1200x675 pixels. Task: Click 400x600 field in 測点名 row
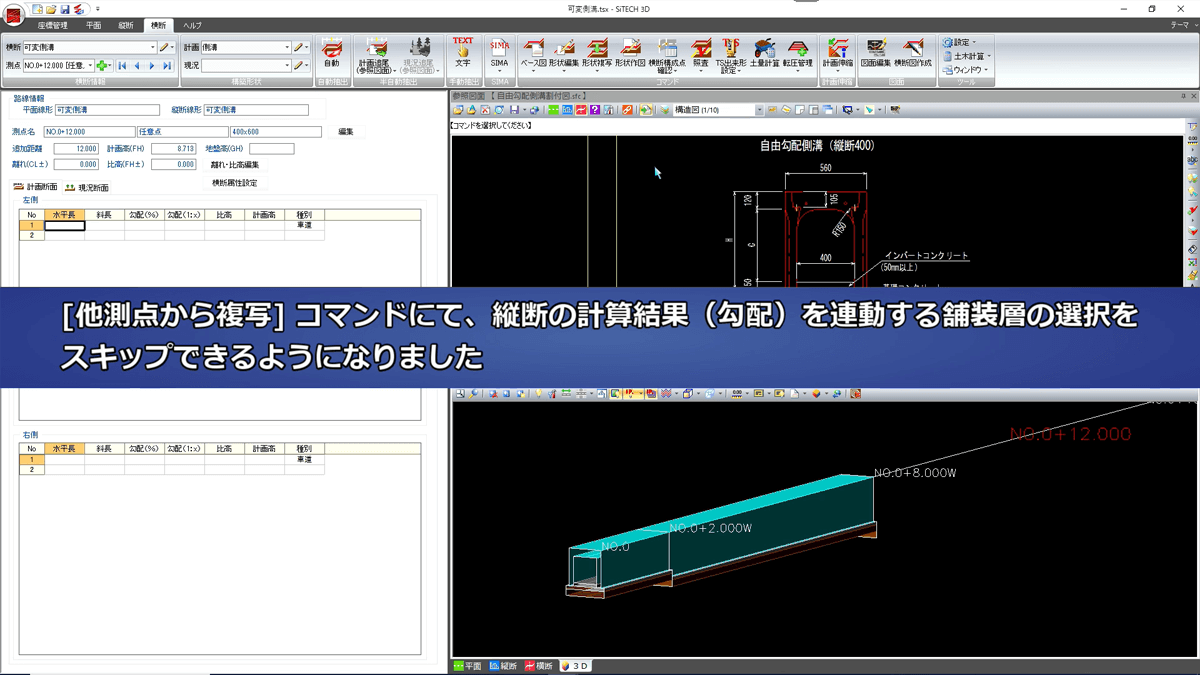click(276, 132)
